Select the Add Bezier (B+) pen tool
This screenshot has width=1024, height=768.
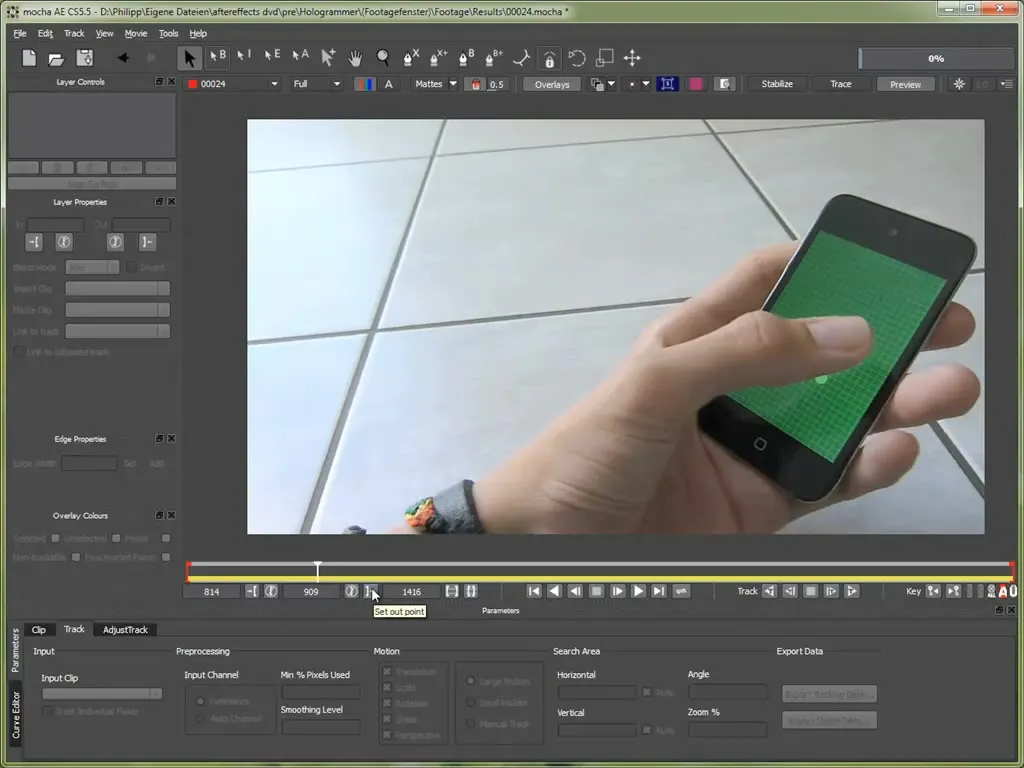(494, 58)
